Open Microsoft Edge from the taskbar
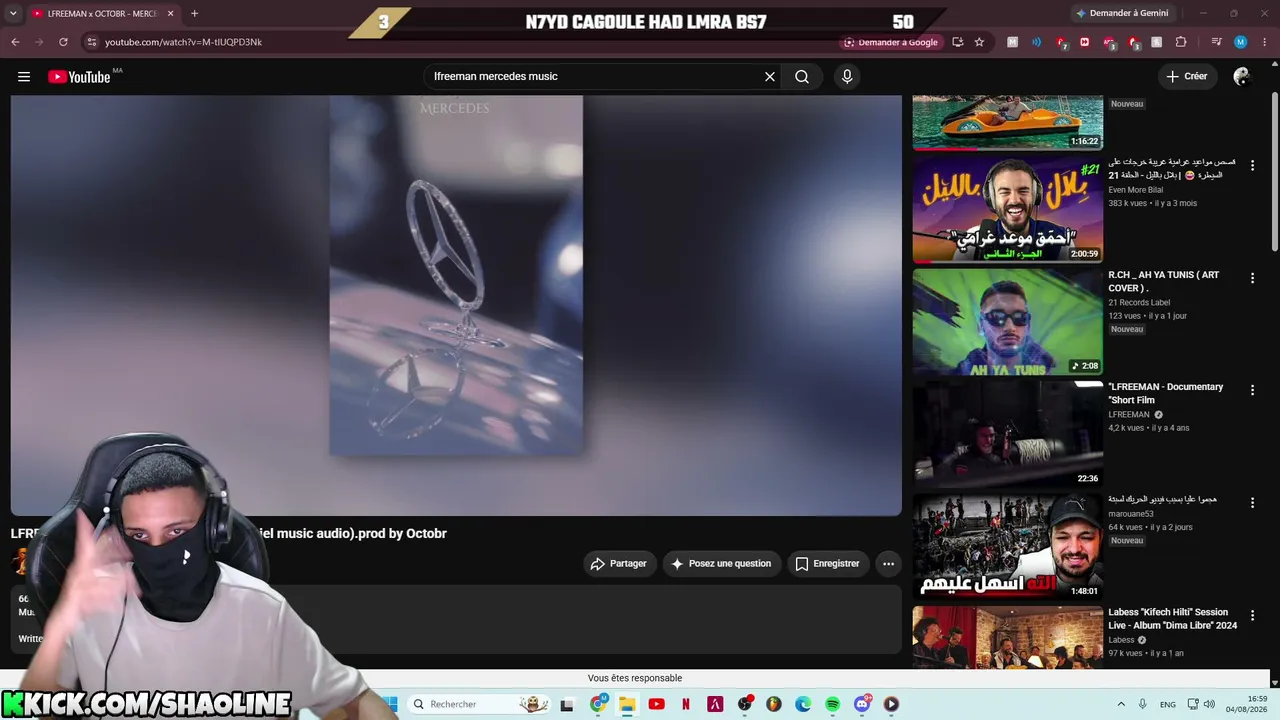The image size is (1280, 720). click(x=803, y=704)
